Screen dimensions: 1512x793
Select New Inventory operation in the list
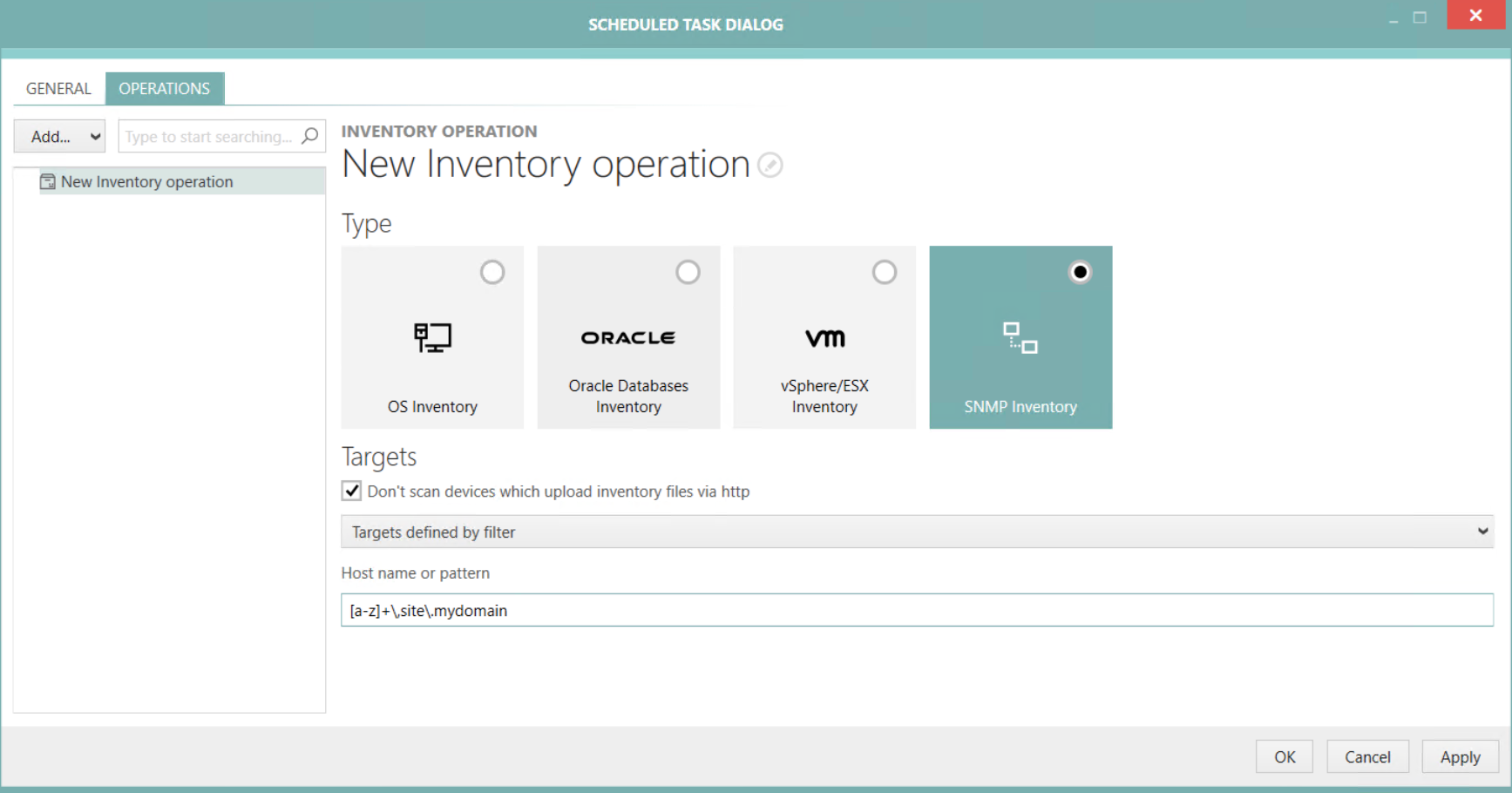click(x=146, y=181)
